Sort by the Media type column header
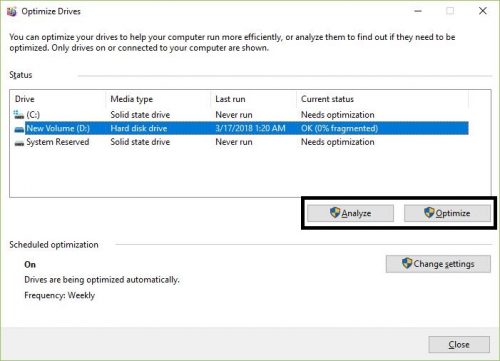 click(158, 99)
